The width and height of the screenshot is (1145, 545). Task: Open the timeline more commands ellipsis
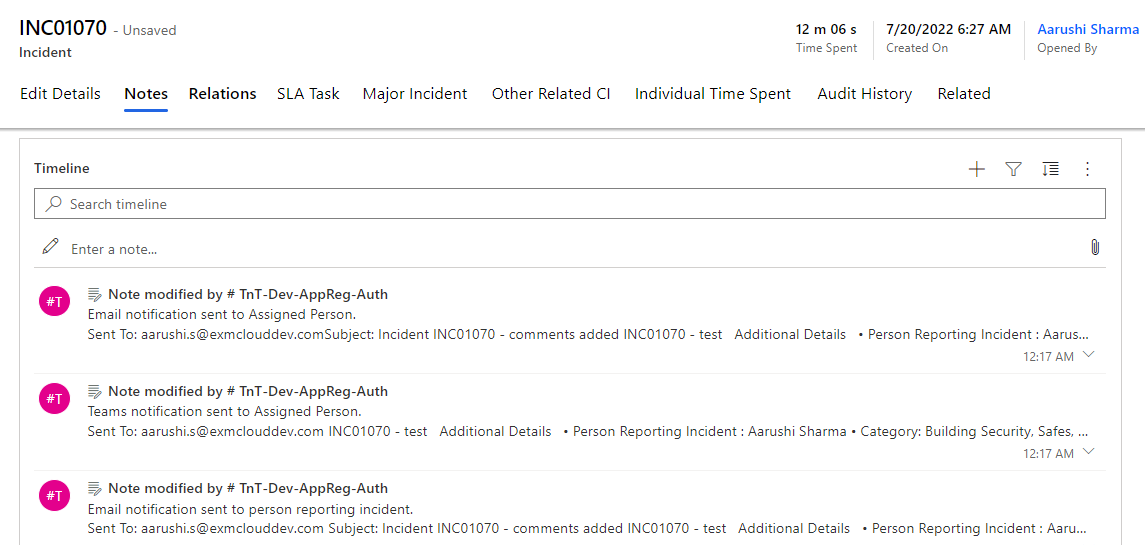pyautogui.click(x=1087, y=169)
